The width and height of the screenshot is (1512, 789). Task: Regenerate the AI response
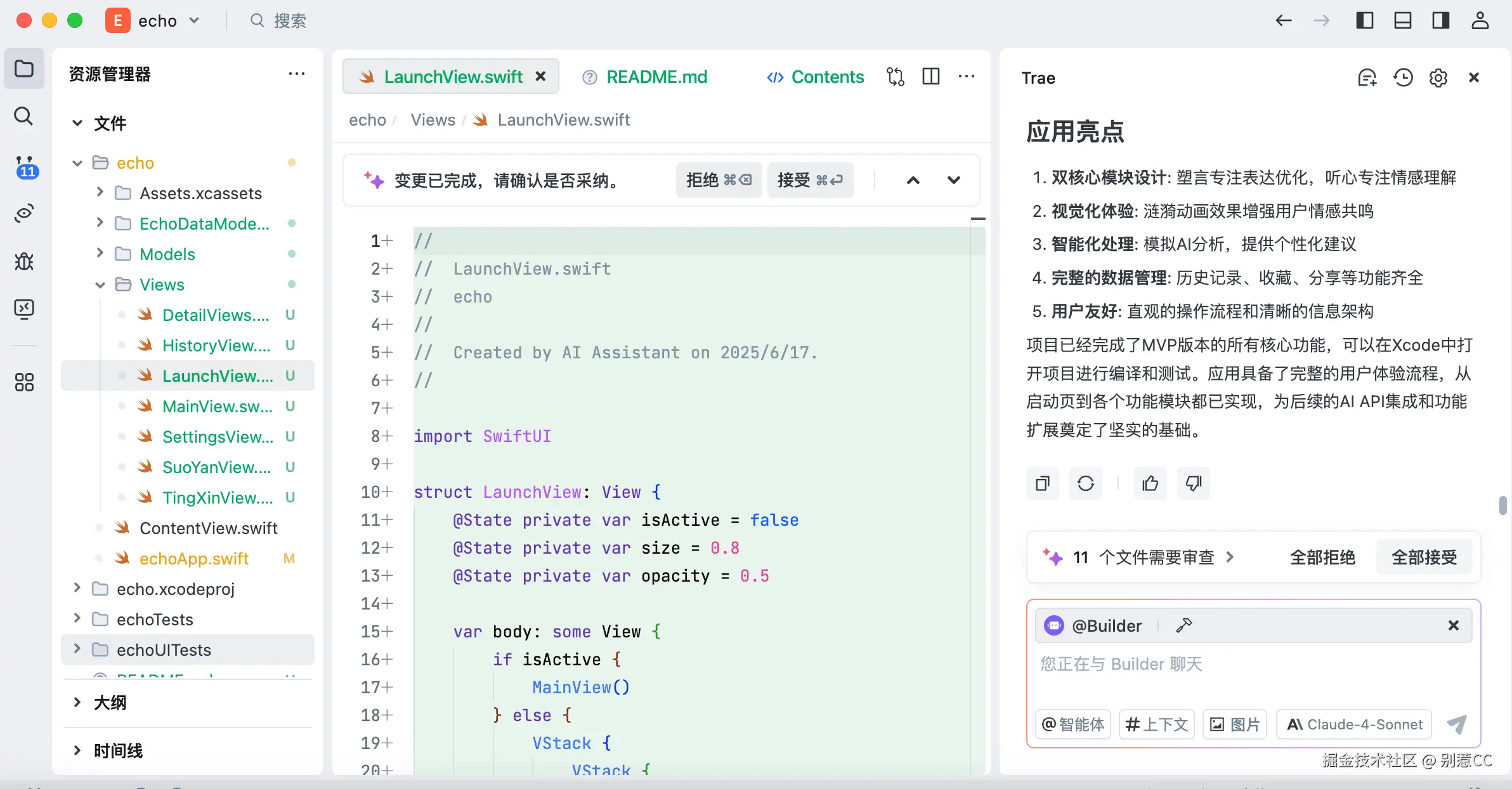[x=1085, y=484]
